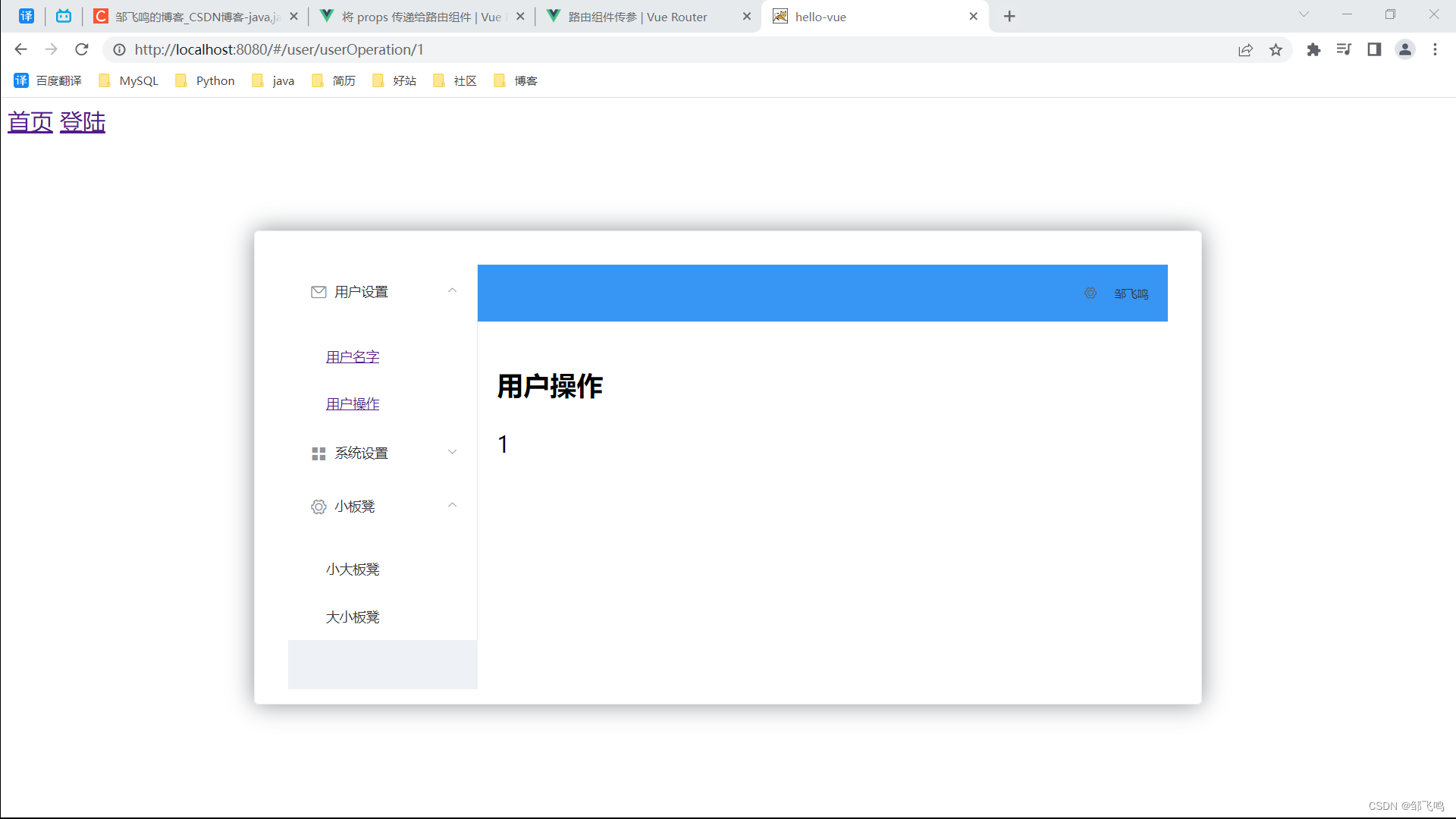1456x819 pixels.
Task: Open the 博客 bookmark folder
Action: [x=516, y=80]
